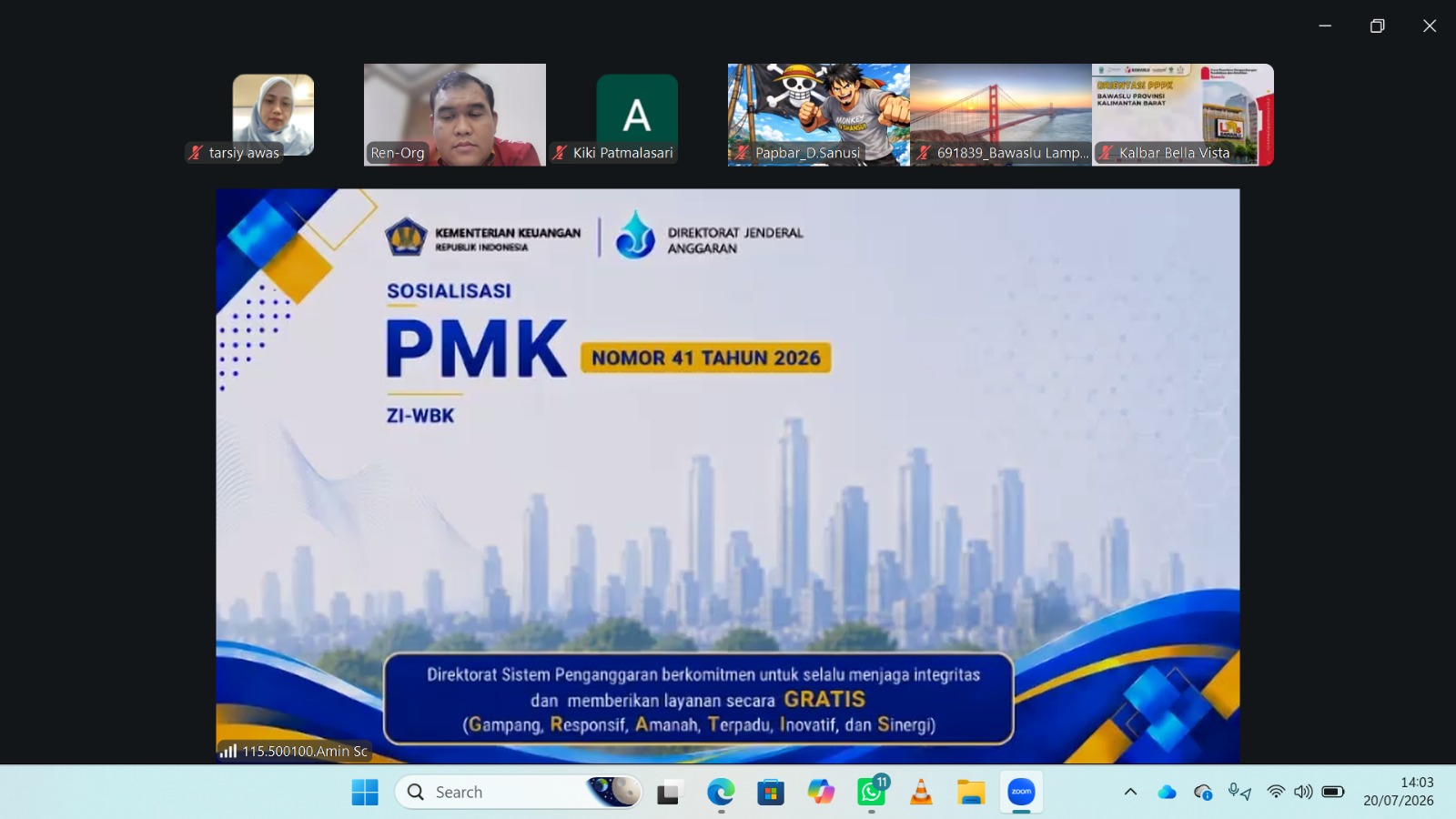Click muted mic icon on tarsiy awas

[x=196, y=153]
